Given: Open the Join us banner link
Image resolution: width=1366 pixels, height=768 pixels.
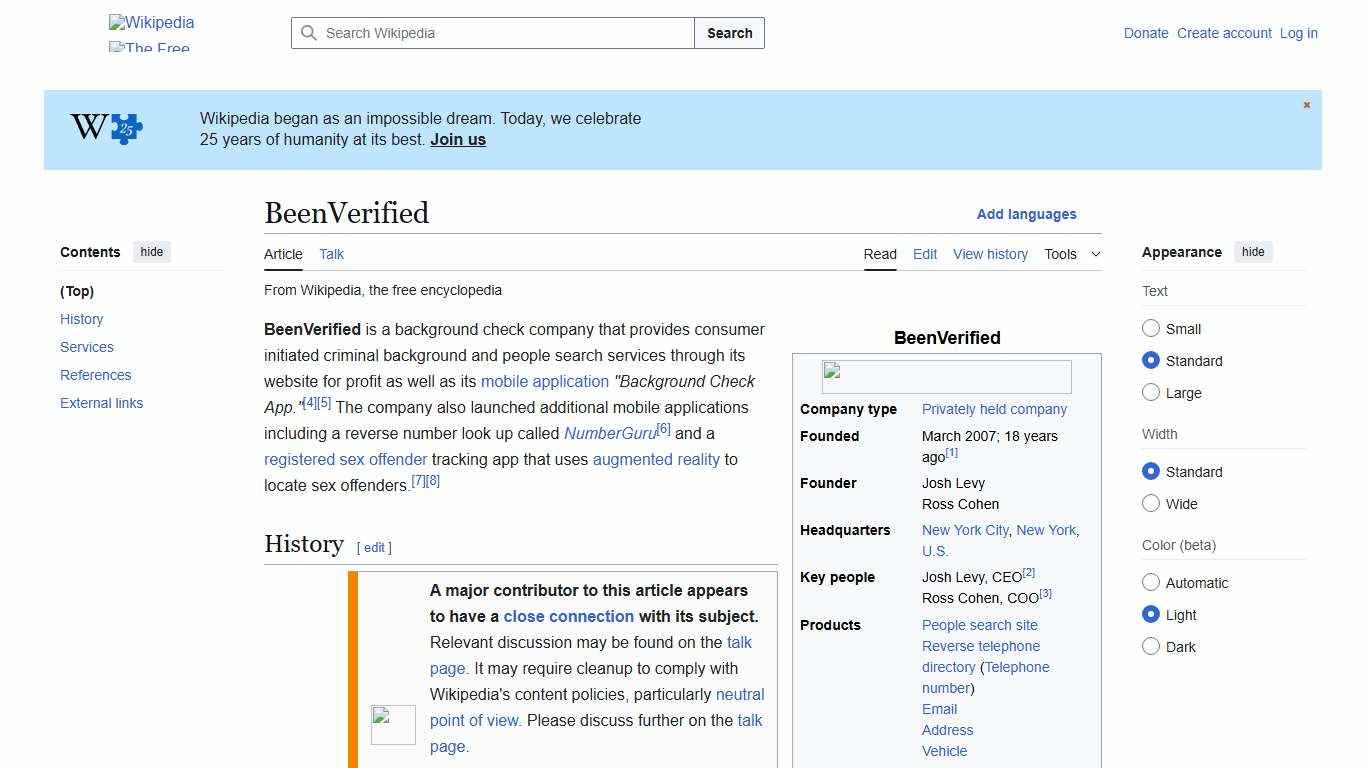Looking at the screenshot, I should 457,139.
